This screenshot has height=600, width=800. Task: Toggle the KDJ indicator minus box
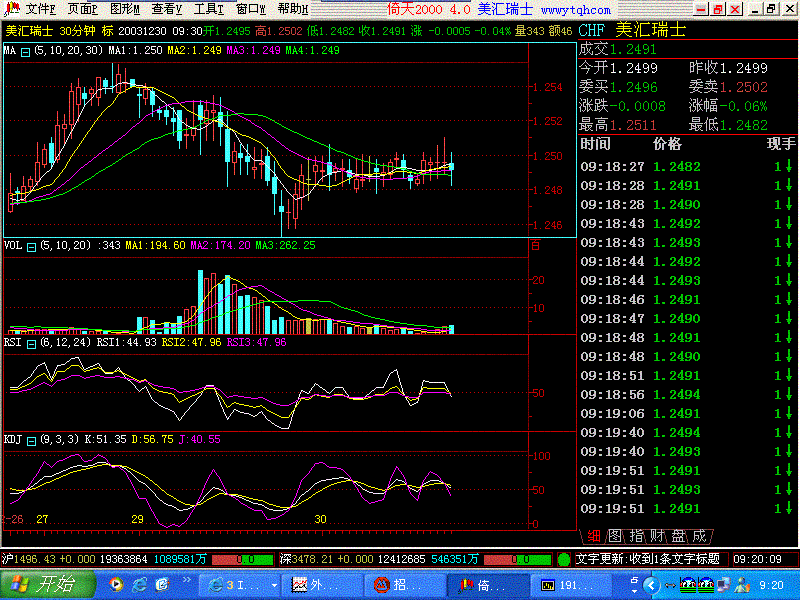coord(31,441)
